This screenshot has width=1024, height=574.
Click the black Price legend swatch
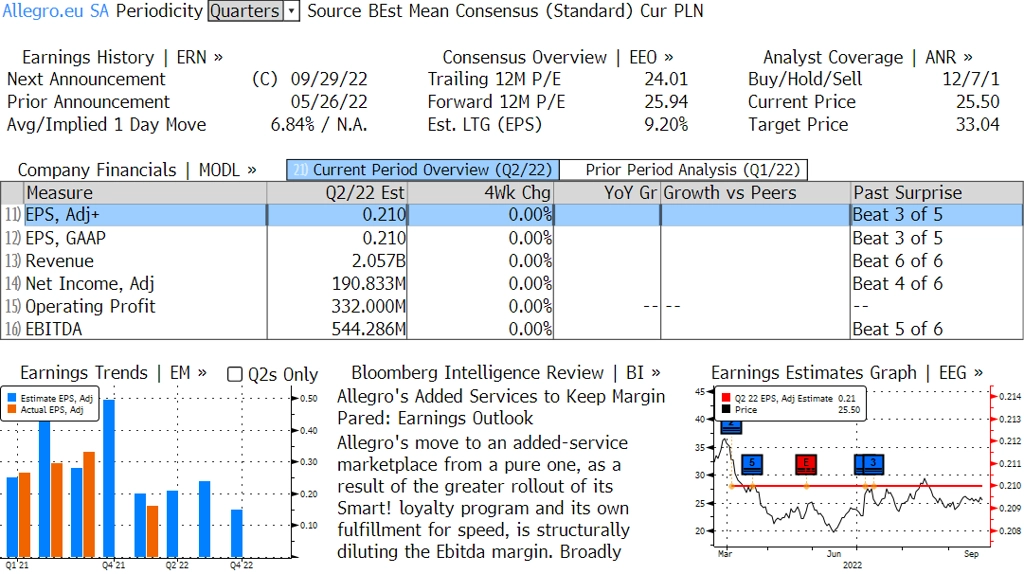tap(726, 409)
